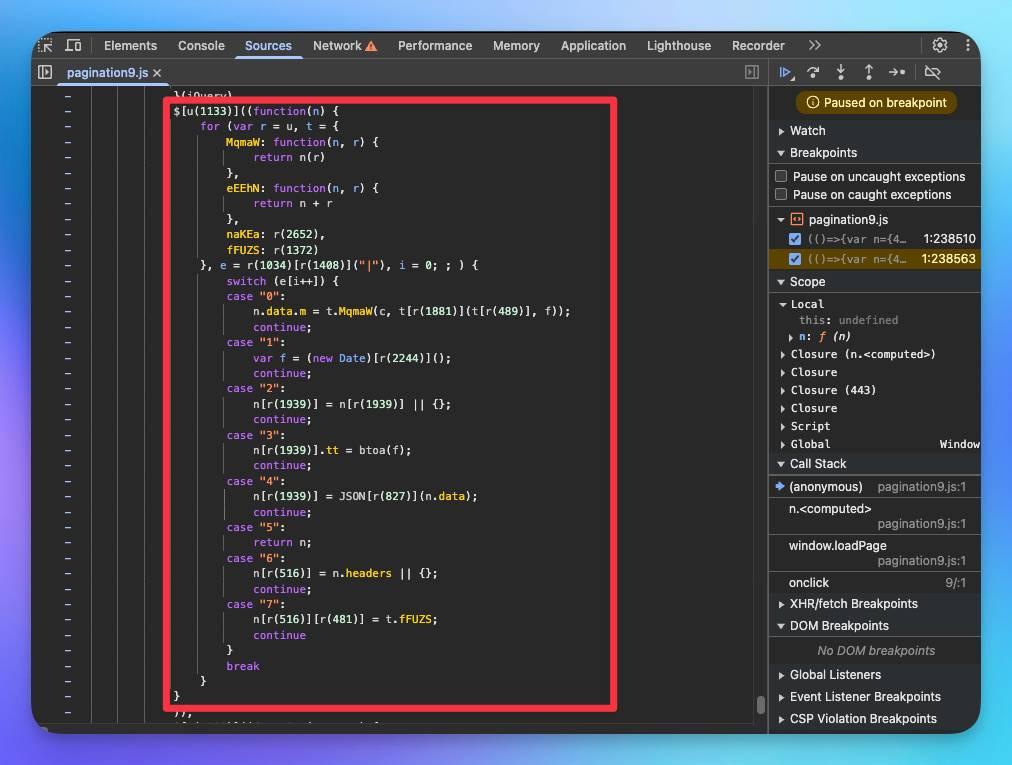Select the onclick call stack frame
This screenshot has width=1012, height=765.
[x=875, y=583]
